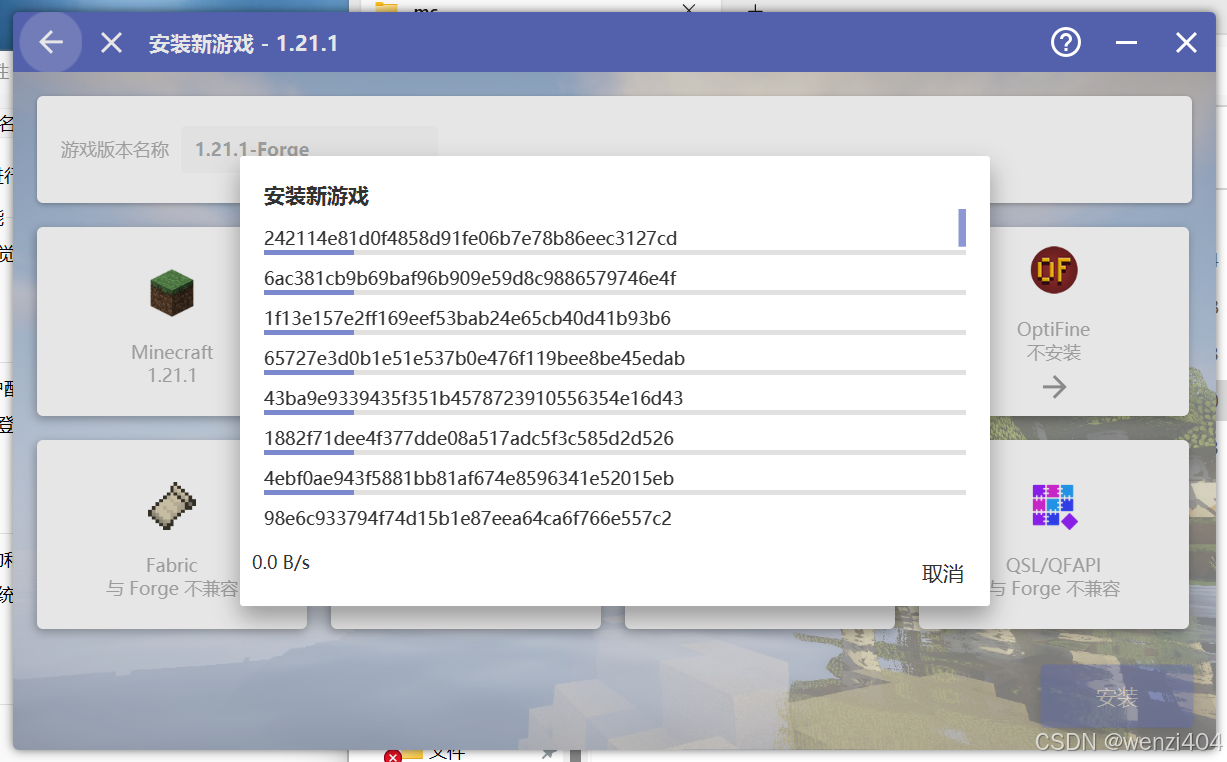Image resolution: width=1227 pixels, height=762 pixels.
Task: Minimize the launcher window
Action: (1127, 42)
